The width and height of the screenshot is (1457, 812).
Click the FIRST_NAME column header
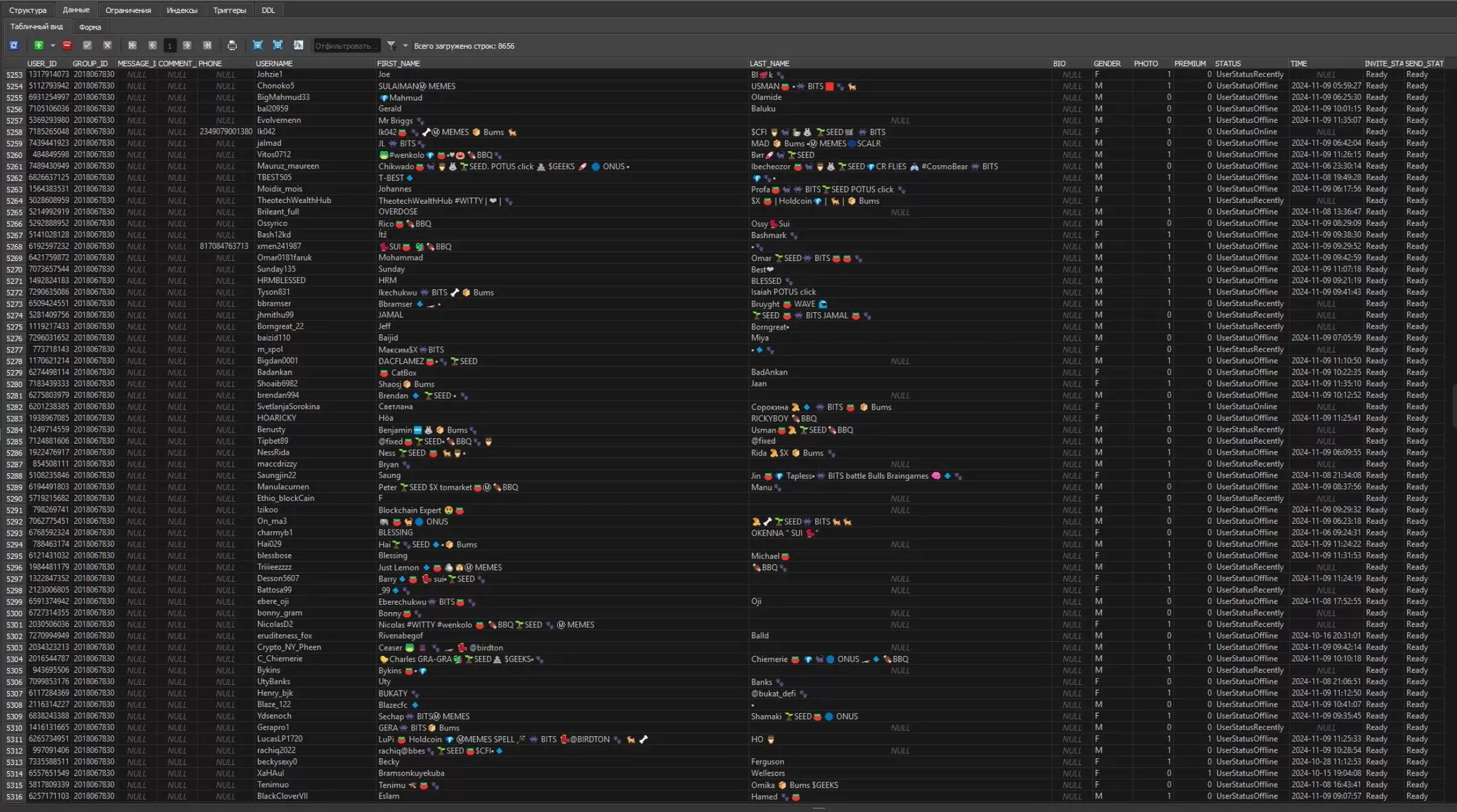pyautogui.click(x=562, y=64)
